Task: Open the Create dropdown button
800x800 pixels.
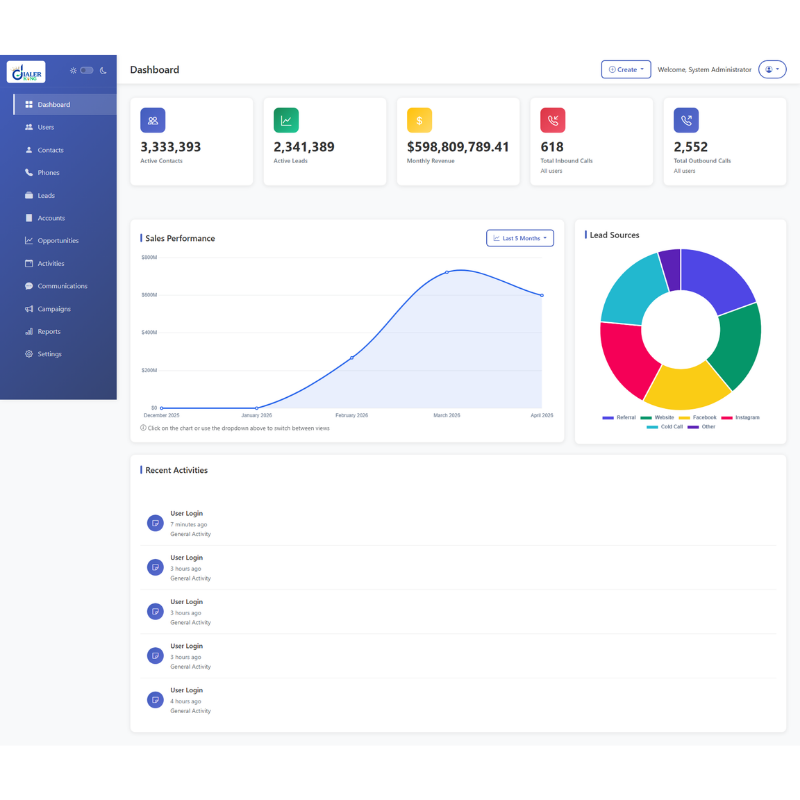Action: [626, 69]
